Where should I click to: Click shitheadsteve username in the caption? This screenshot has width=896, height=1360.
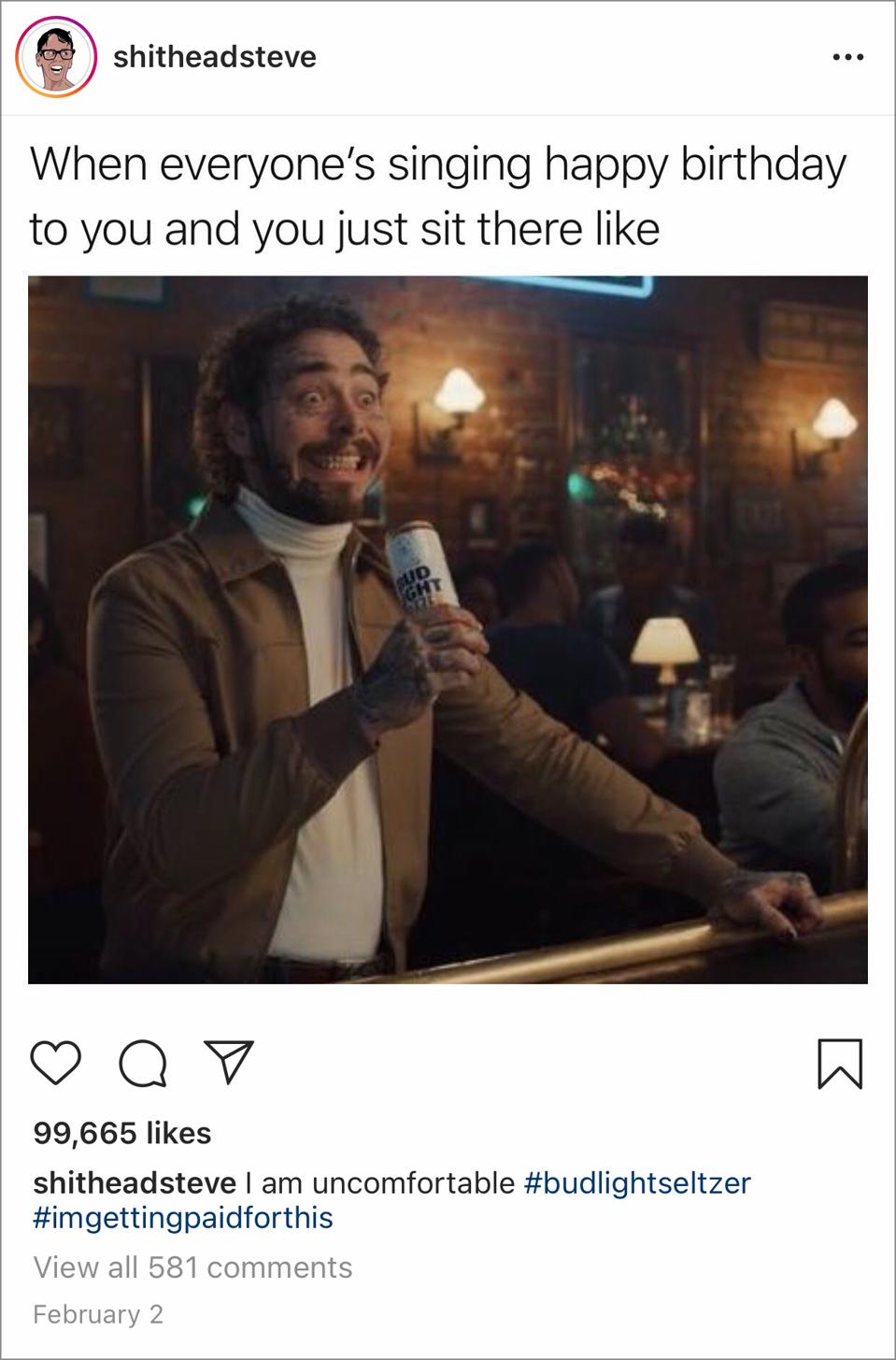point(135,1182)
